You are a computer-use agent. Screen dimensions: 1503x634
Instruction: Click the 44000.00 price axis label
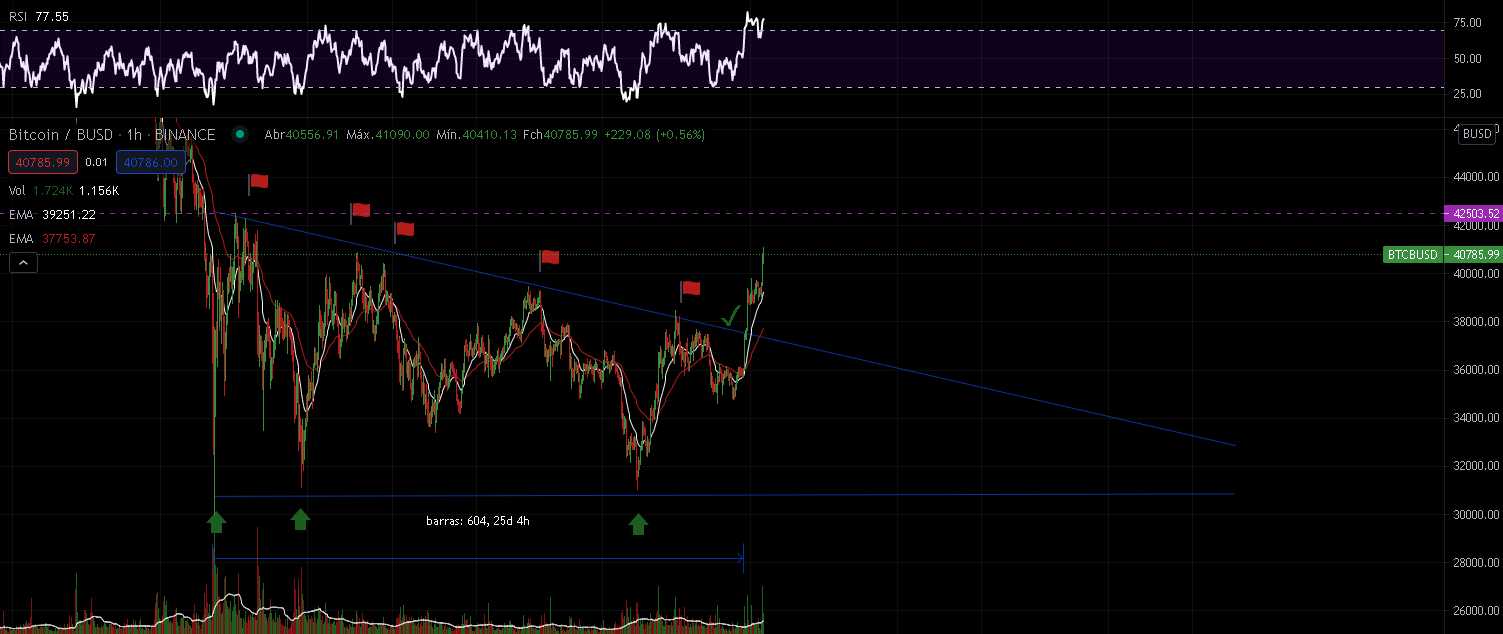tap(1474, 177)
